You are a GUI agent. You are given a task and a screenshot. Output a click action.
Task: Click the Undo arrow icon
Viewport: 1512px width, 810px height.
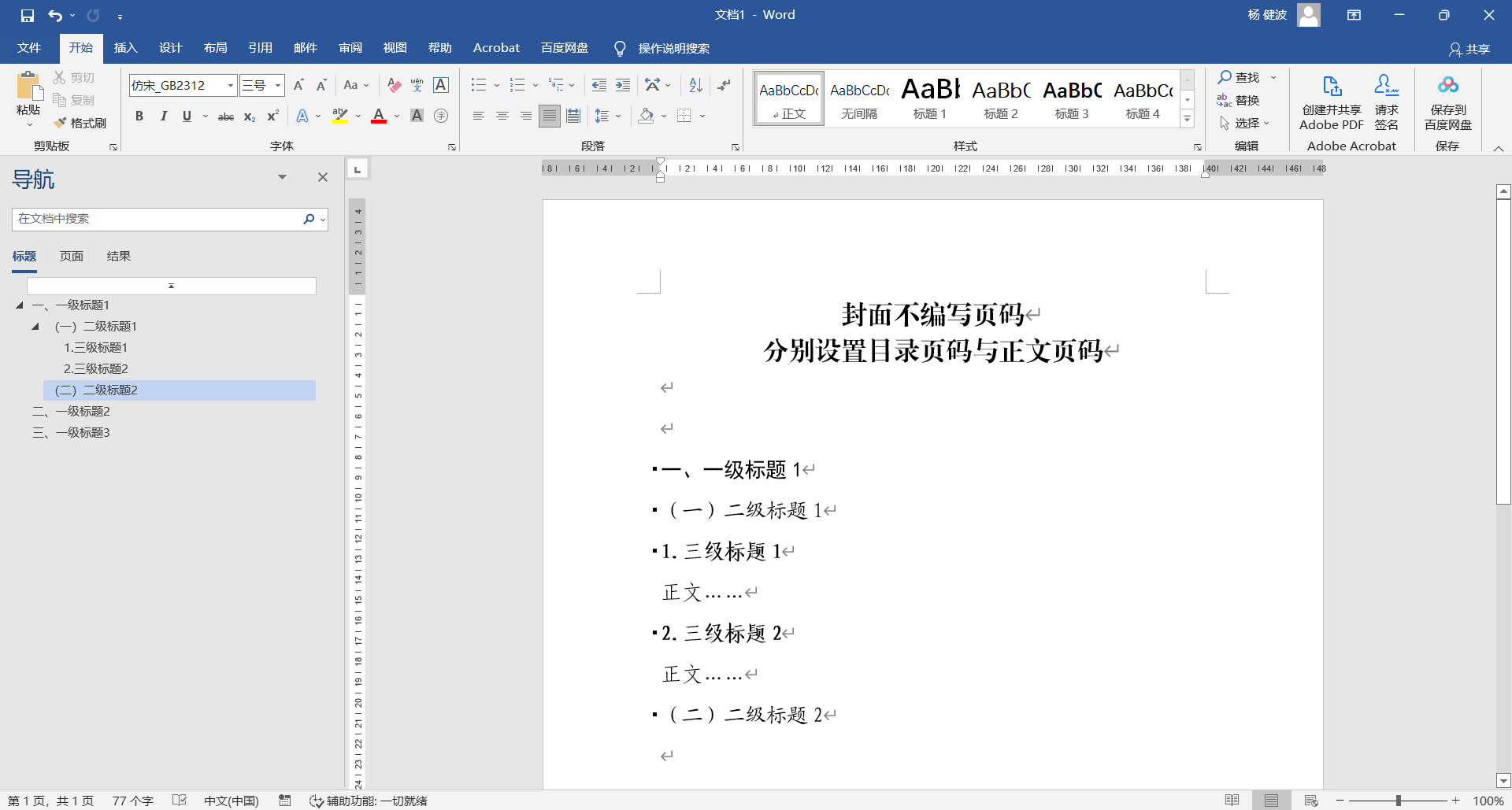tap(55, 16)
